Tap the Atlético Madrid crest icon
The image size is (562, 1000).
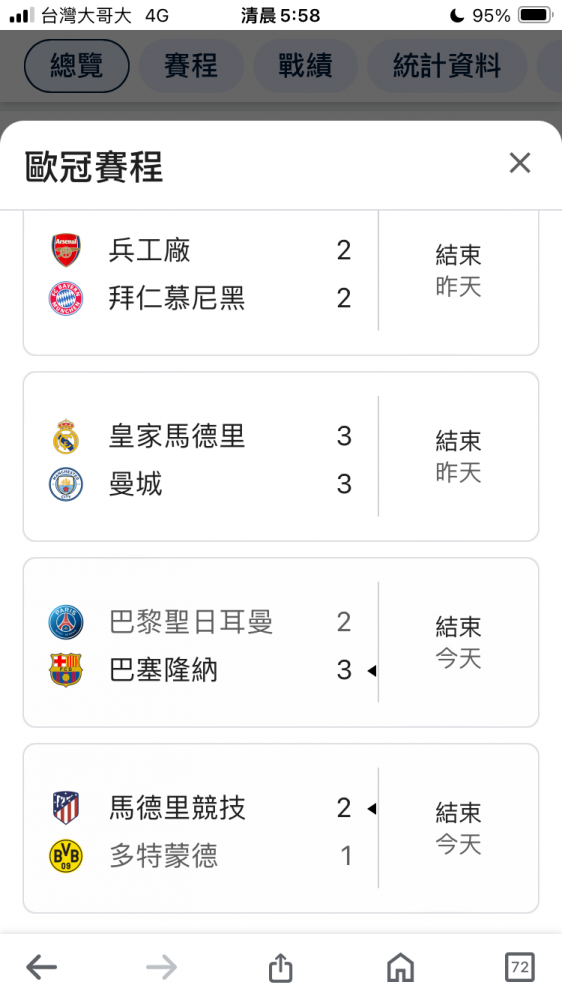pyautogui.click(x=66, y=808)
